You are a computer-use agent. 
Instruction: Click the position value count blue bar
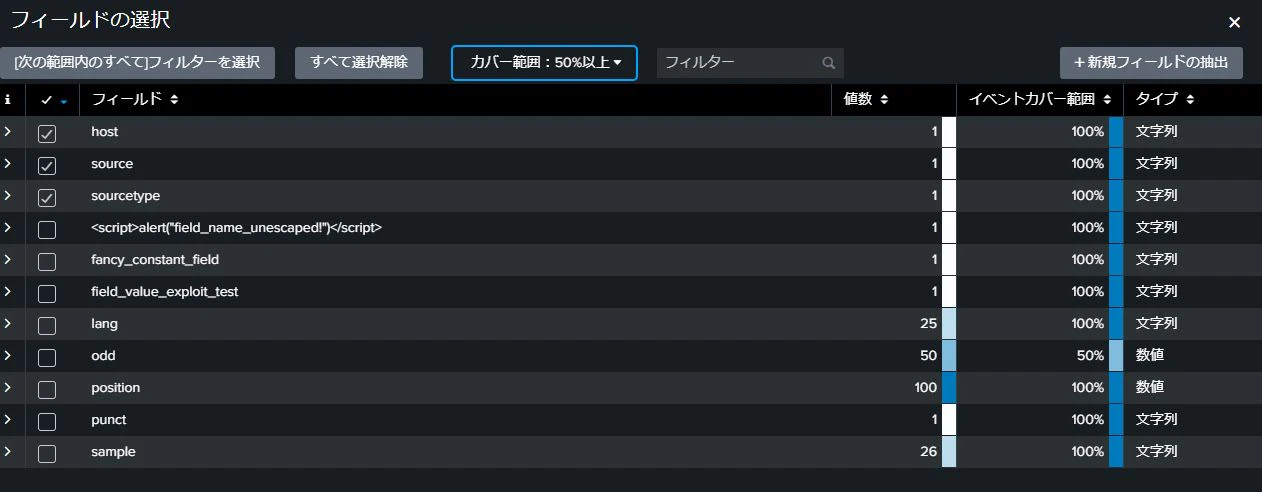point(949,388)
